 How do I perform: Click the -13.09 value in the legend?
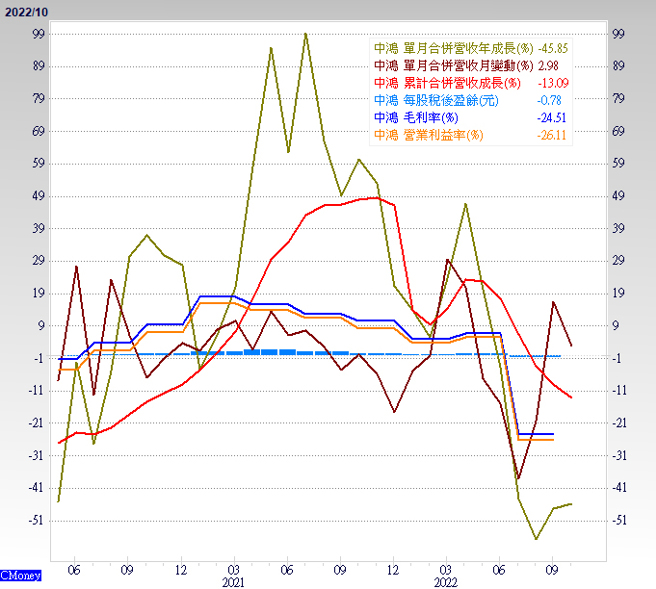(552, 82)
